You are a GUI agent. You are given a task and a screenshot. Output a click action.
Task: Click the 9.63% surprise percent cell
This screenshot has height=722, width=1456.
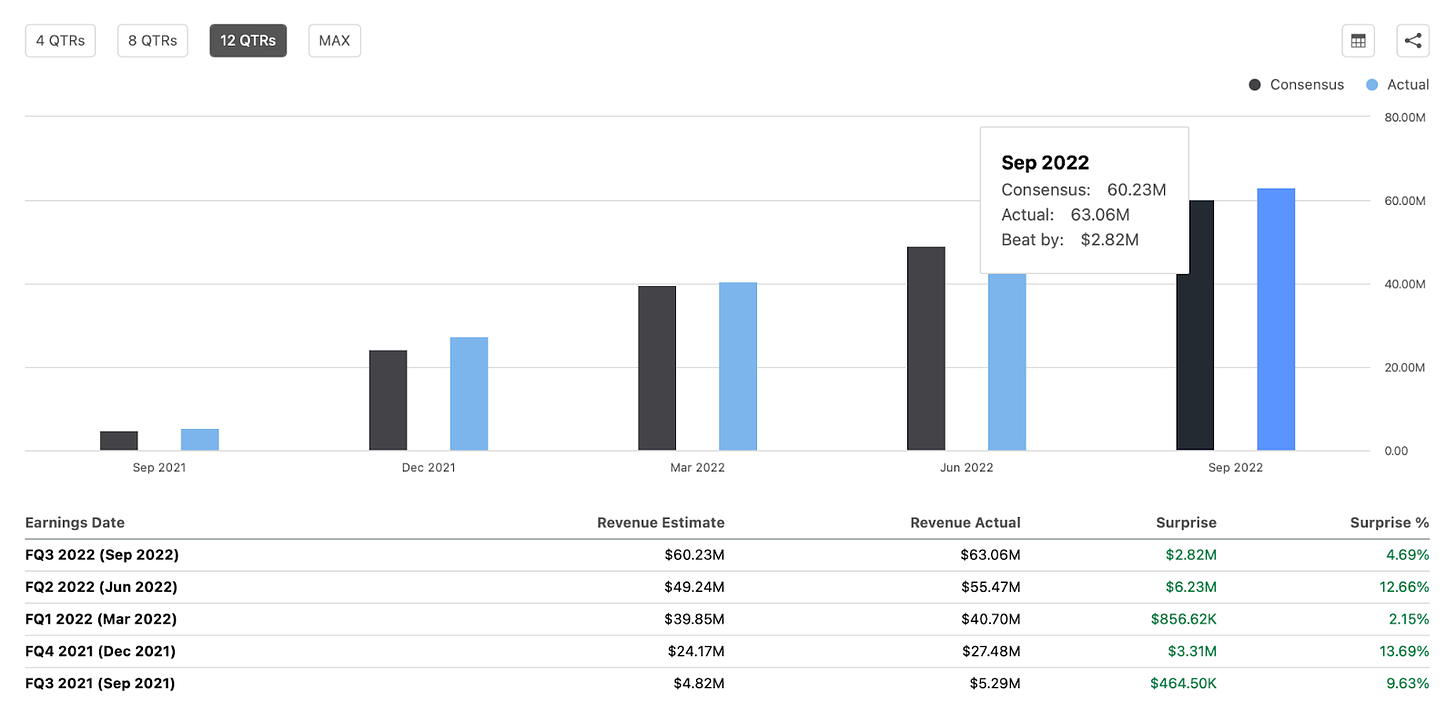(1408, 683)
